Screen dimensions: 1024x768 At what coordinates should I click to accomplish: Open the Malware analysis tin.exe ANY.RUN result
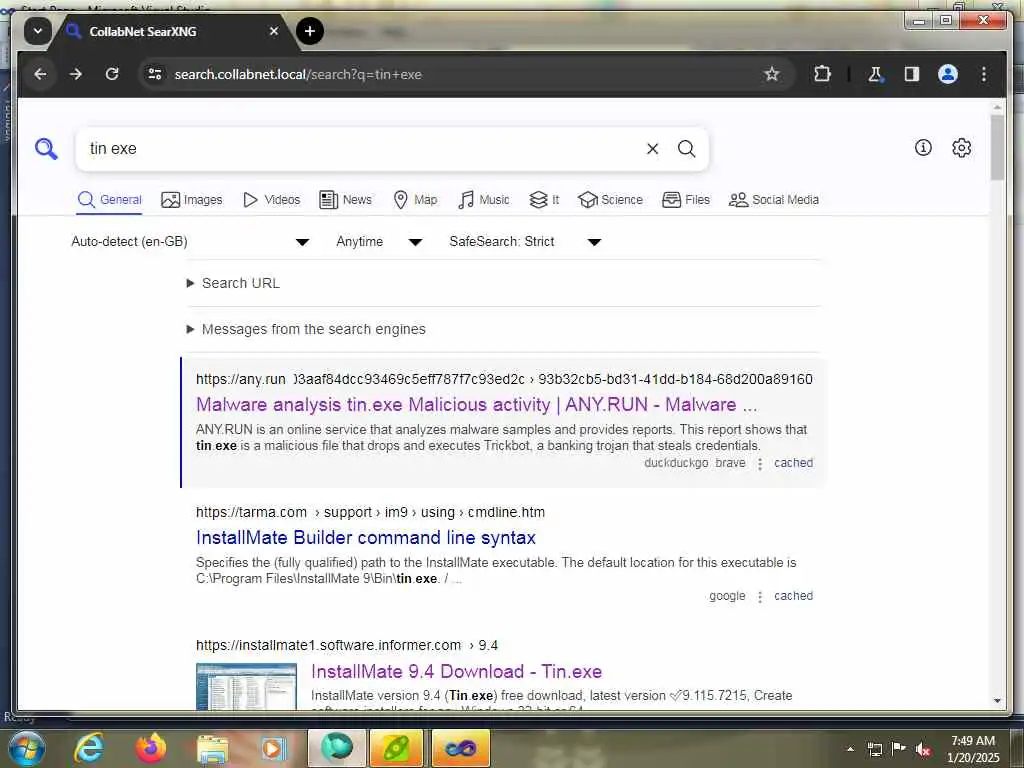pos(477,405)
